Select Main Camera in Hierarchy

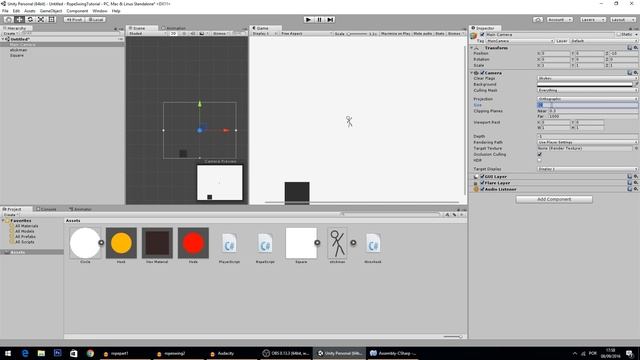62,44
